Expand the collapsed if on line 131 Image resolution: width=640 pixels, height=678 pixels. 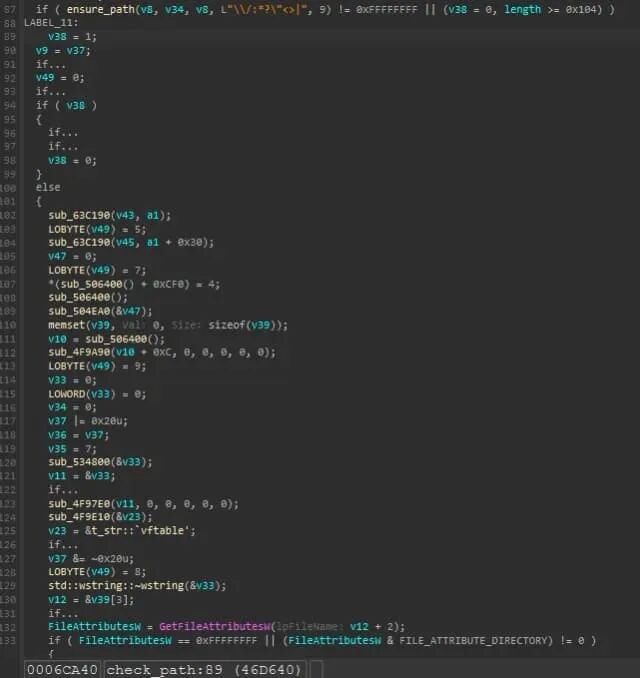[x=63, y=614]
